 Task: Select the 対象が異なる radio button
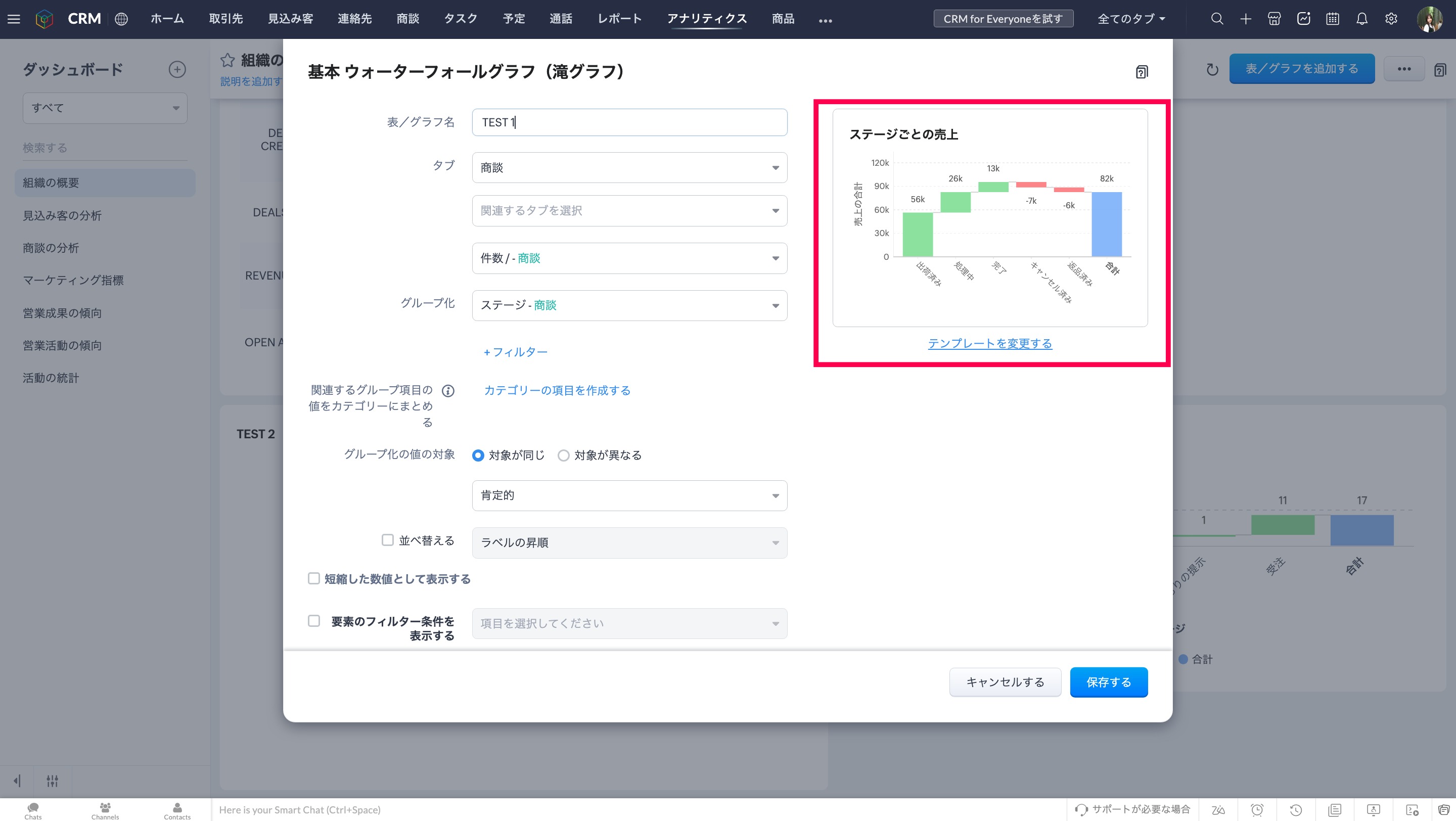pyautogui.click(x=564, y=455)
